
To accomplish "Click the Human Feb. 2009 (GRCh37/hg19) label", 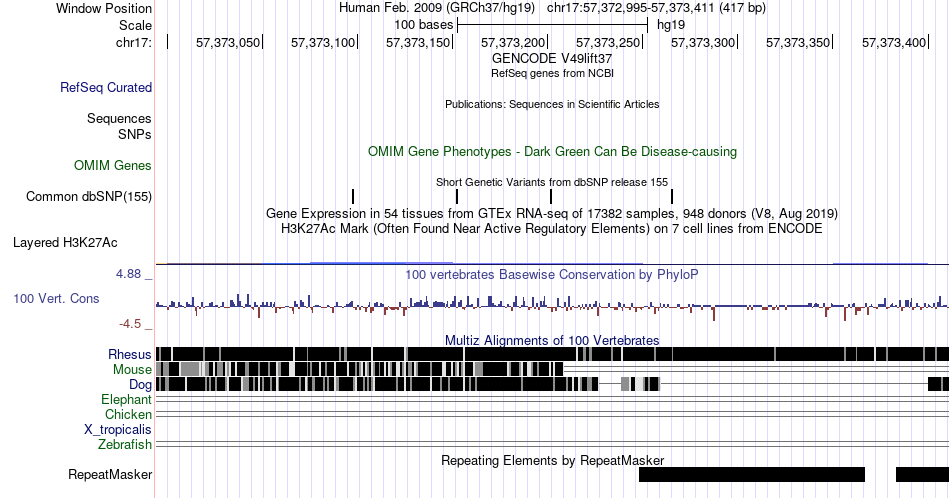I will [x=437, y=8].
